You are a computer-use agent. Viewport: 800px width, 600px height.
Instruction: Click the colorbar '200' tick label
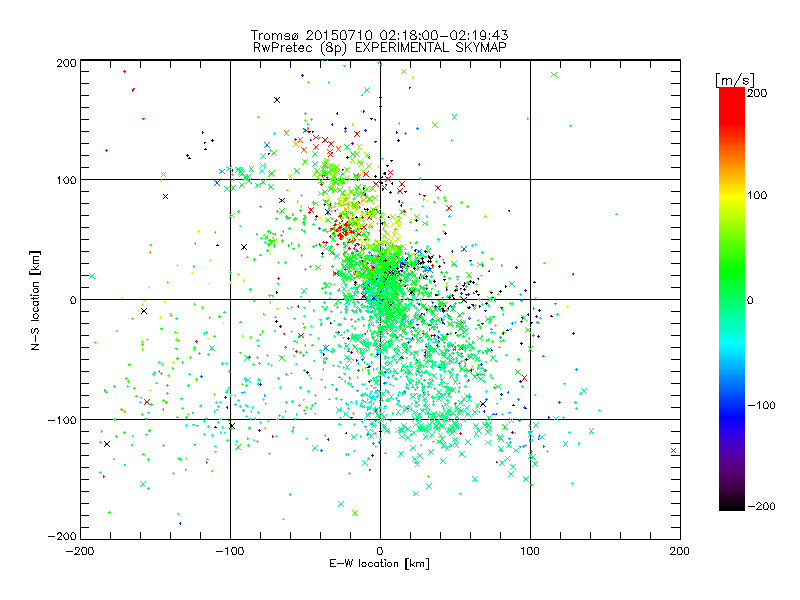click(x=757, y=93)
